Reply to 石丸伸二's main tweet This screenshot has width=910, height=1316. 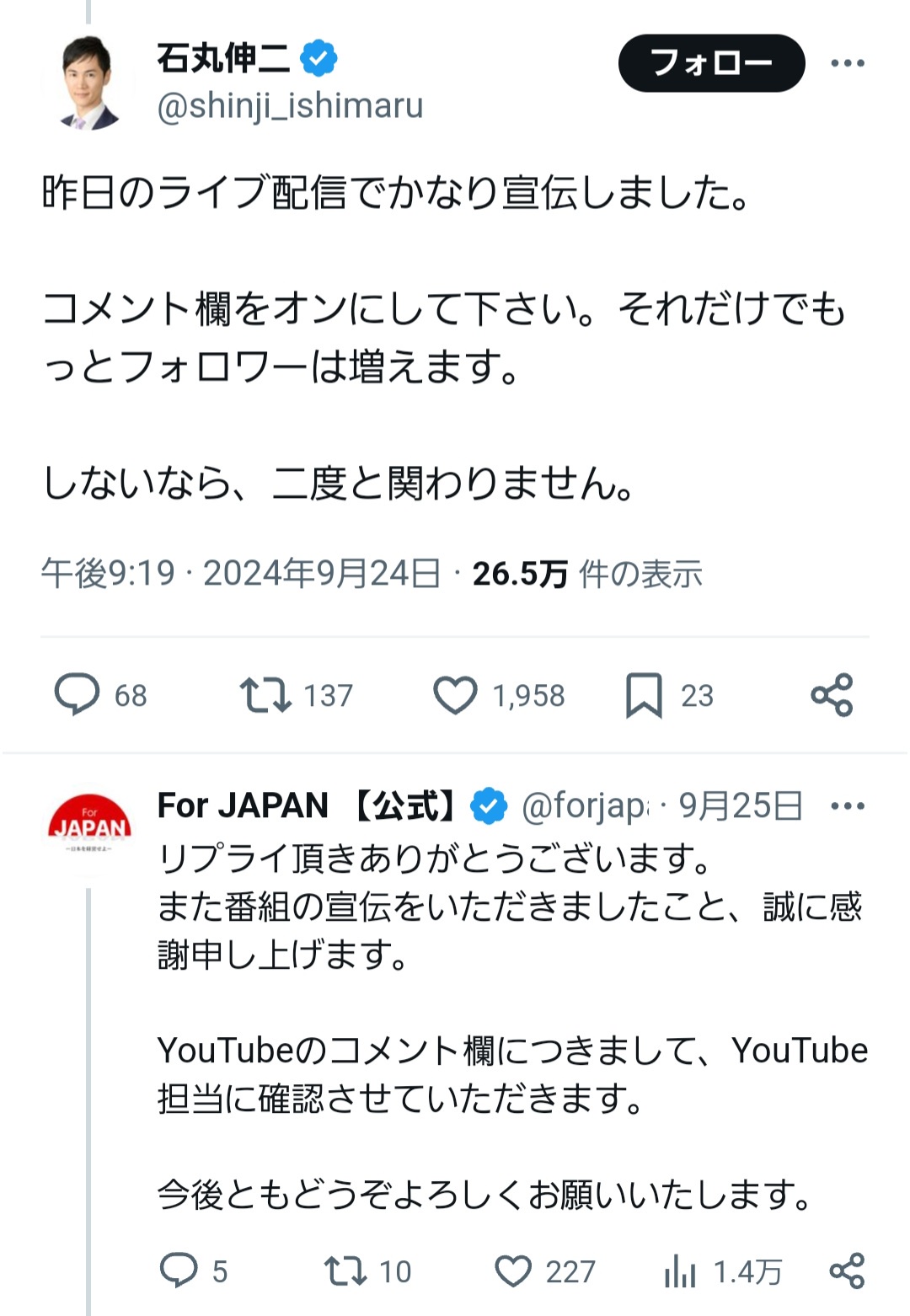tap(78, 695)
